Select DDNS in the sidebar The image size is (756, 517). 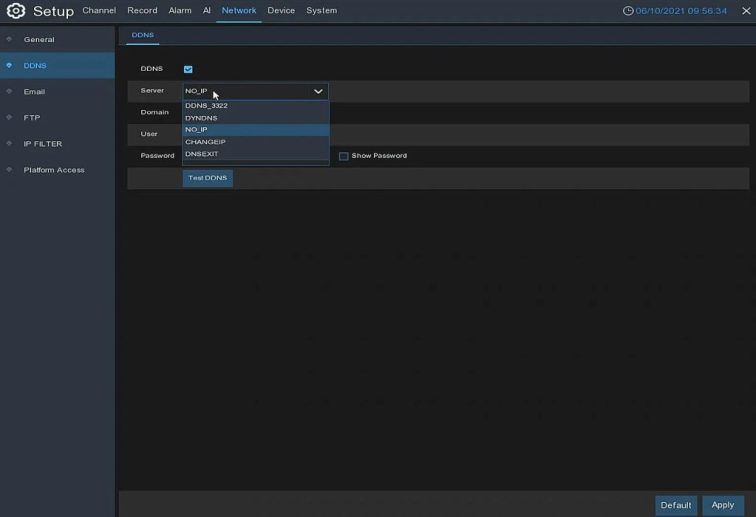tap(57, 66)
